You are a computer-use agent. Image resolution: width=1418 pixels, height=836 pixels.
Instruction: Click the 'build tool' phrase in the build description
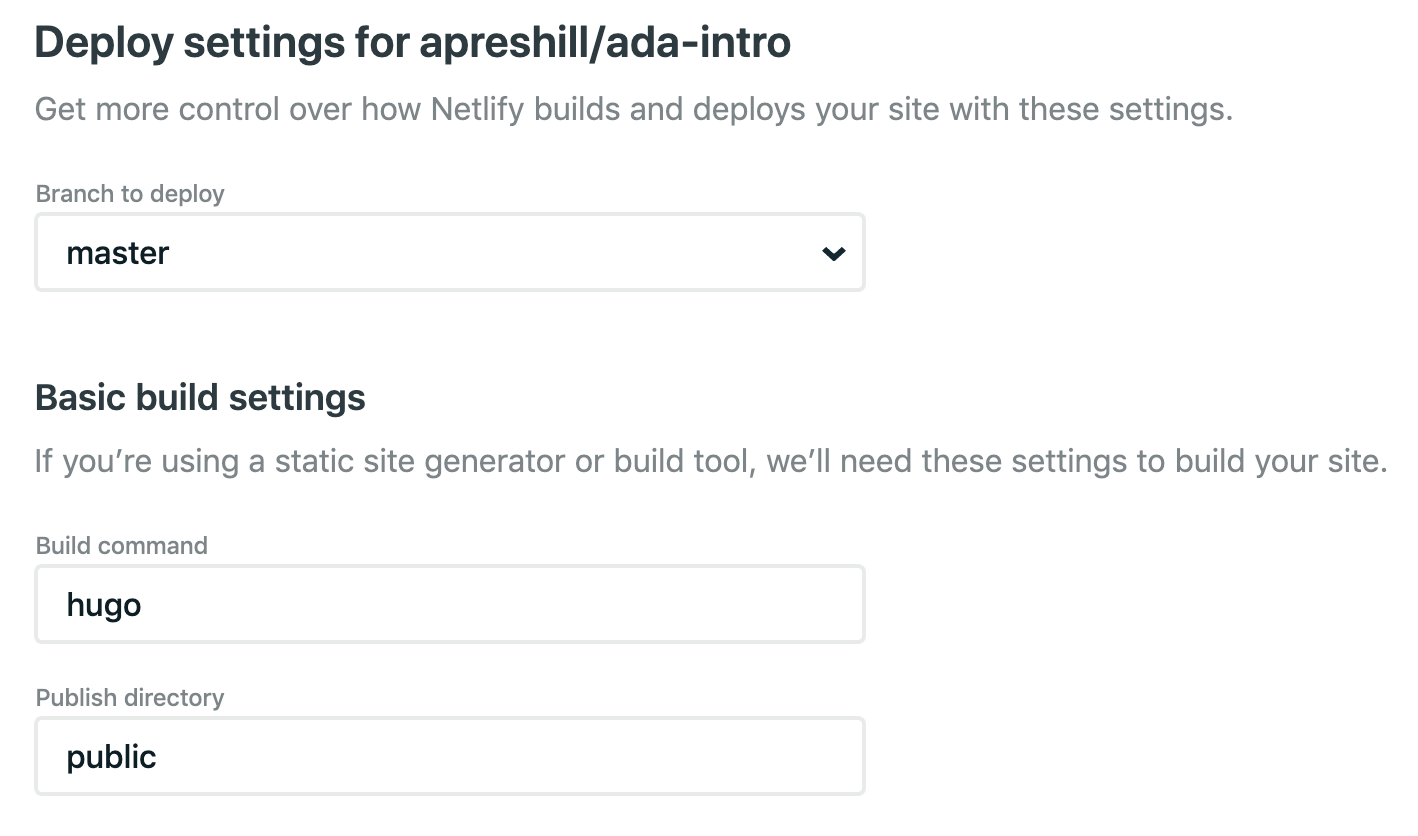point(679,461)
